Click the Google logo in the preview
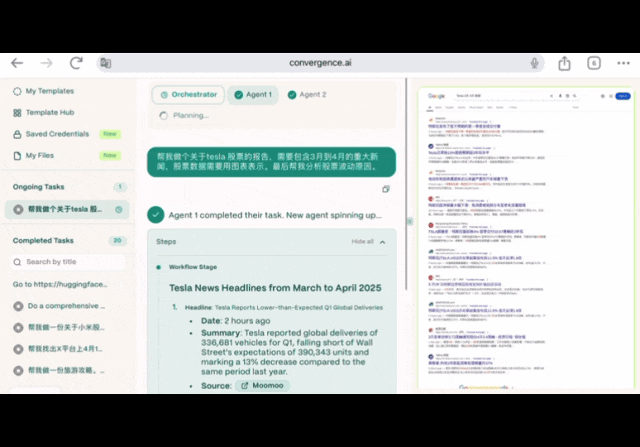 tap(436, 96)
